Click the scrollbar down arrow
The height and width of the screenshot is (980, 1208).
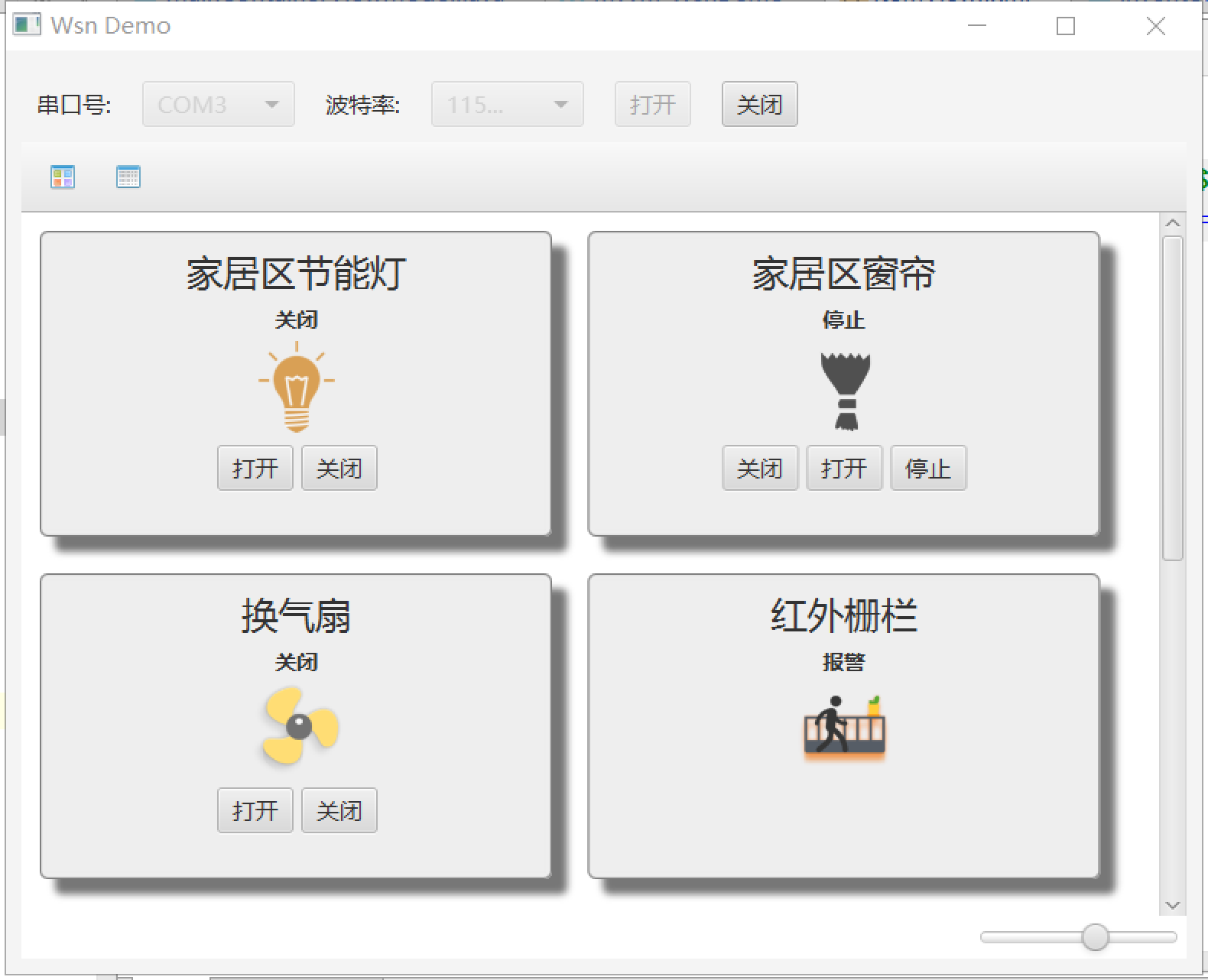[x=1172, y=905]
